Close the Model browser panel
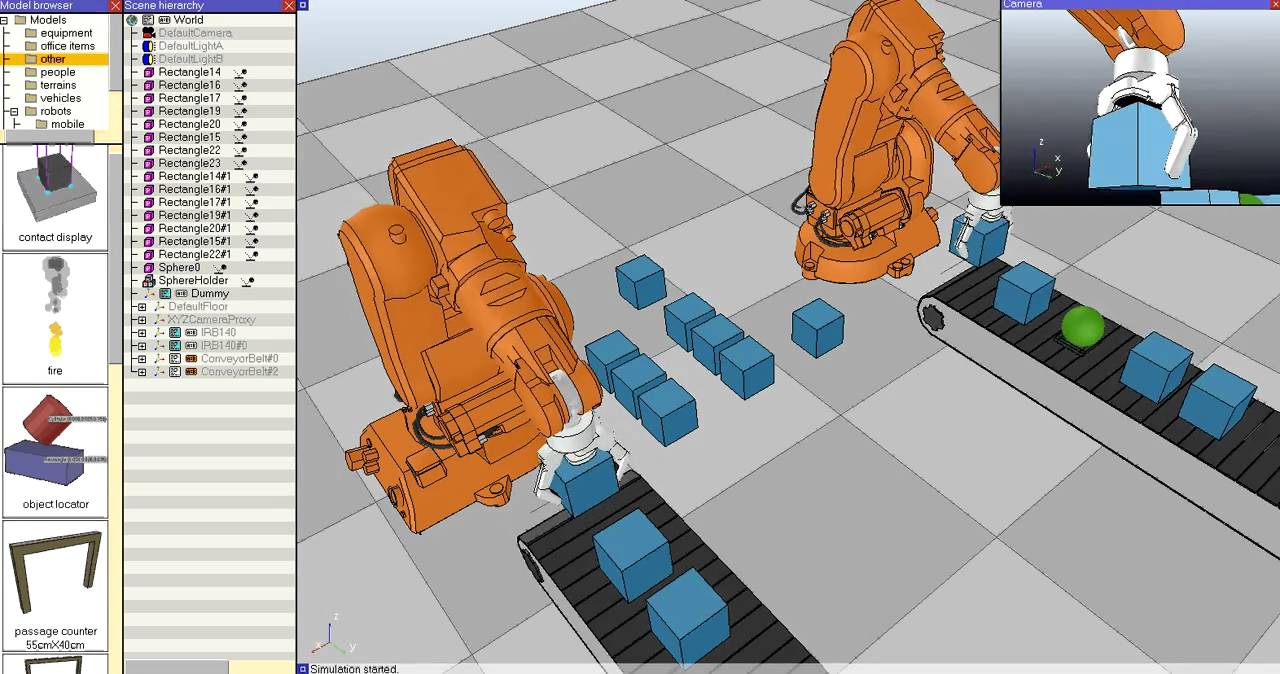The image size is (1280, 674). click(x=115, y=6)
